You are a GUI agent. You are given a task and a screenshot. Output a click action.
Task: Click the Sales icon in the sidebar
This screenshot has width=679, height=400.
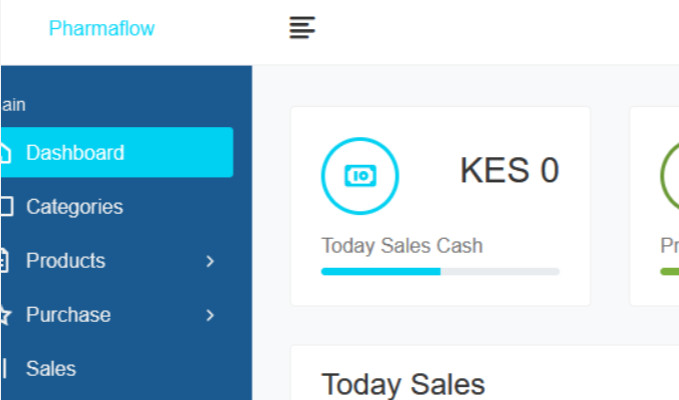5,369
